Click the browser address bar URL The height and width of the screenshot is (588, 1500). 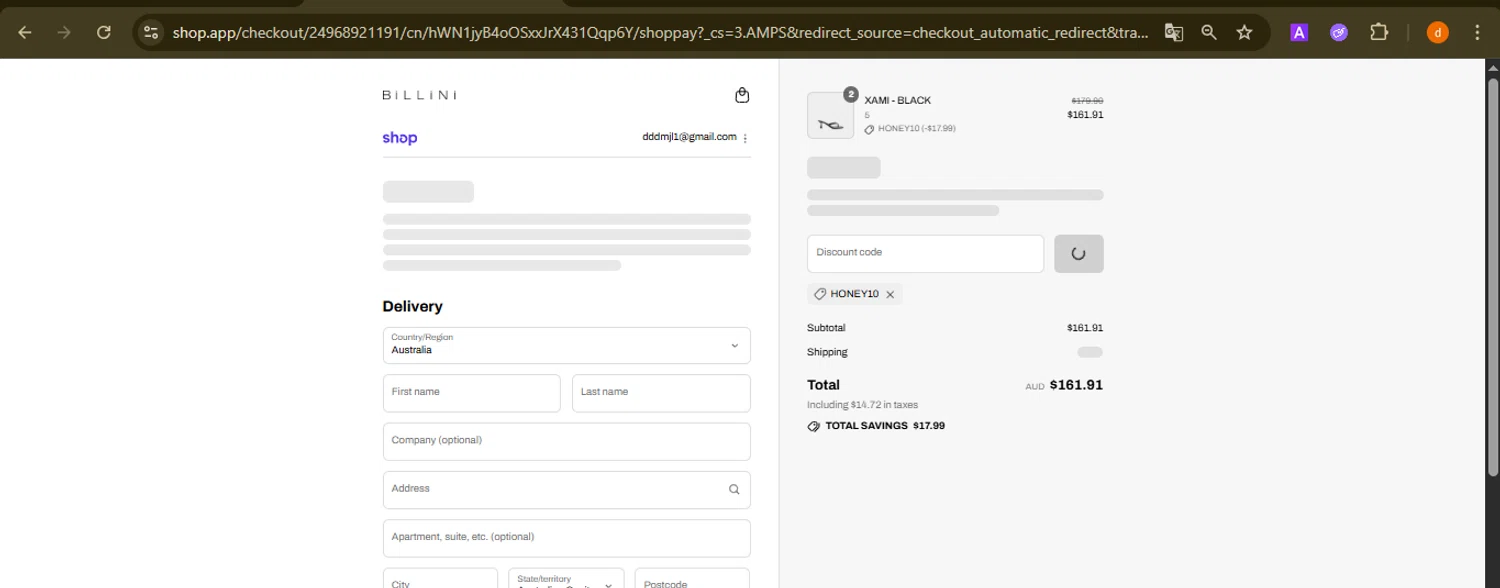[x=660, y=32]
